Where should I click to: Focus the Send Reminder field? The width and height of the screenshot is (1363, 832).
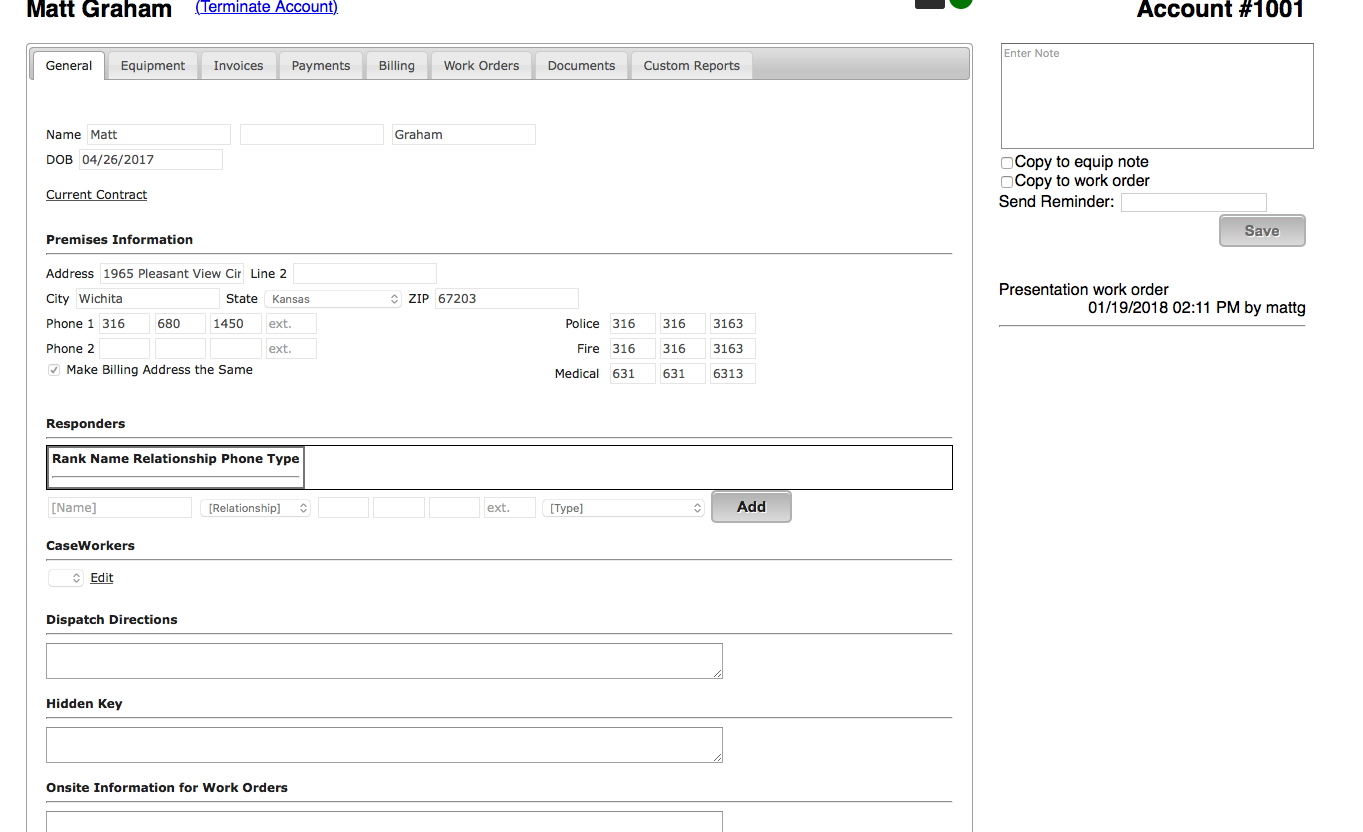pos(1194,202)
